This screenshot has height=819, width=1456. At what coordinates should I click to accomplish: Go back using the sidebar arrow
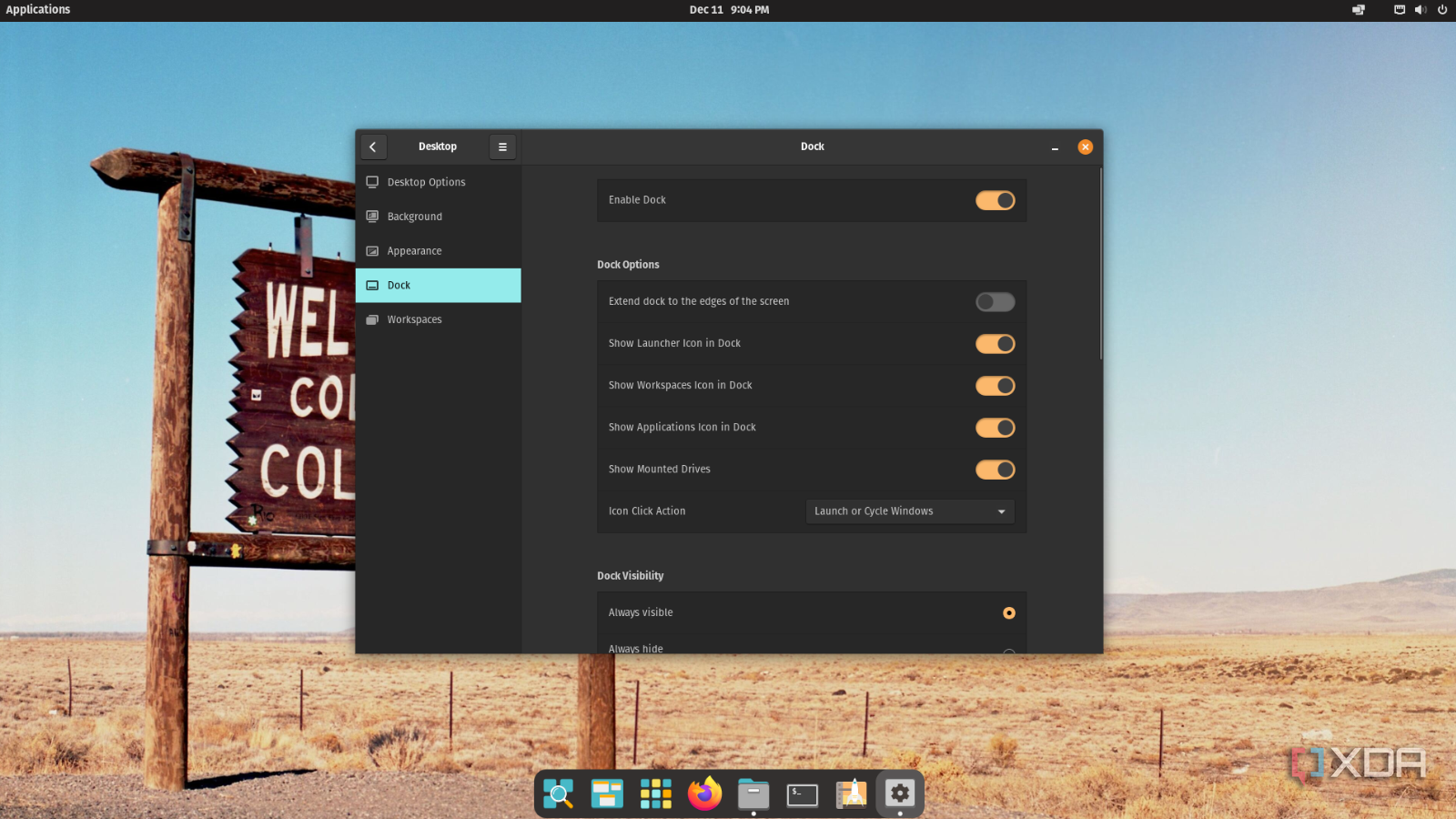pyautogui.click(x=373, y=147)
